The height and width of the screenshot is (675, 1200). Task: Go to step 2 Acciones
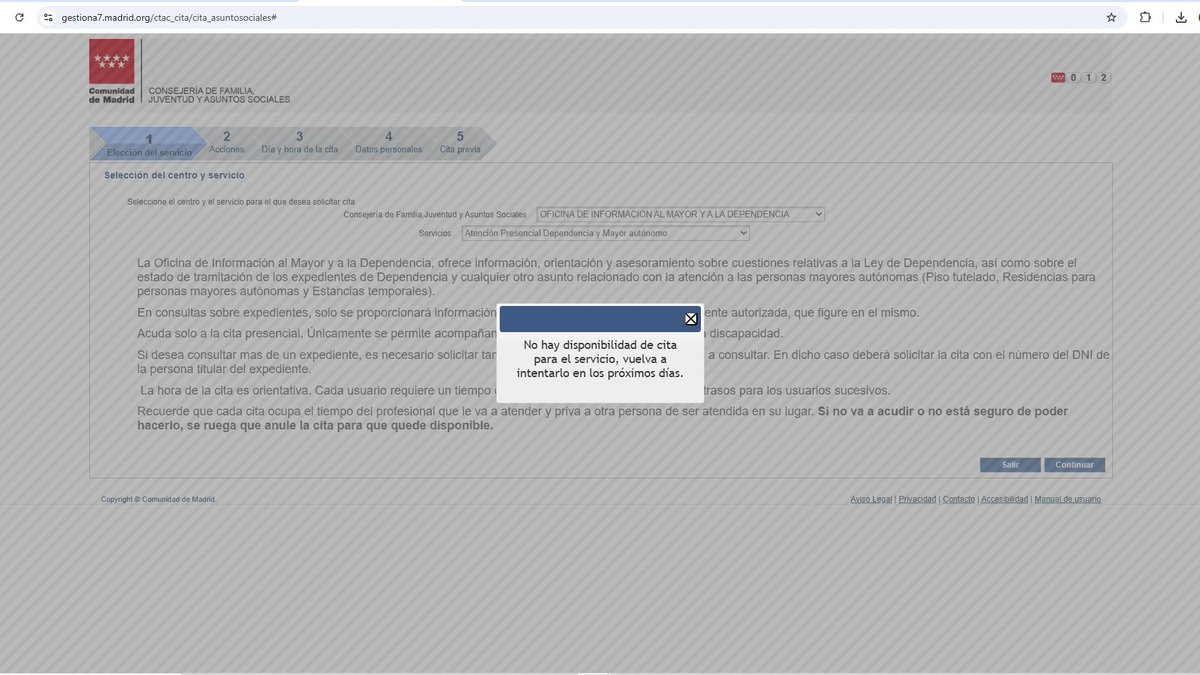point(227,143)
